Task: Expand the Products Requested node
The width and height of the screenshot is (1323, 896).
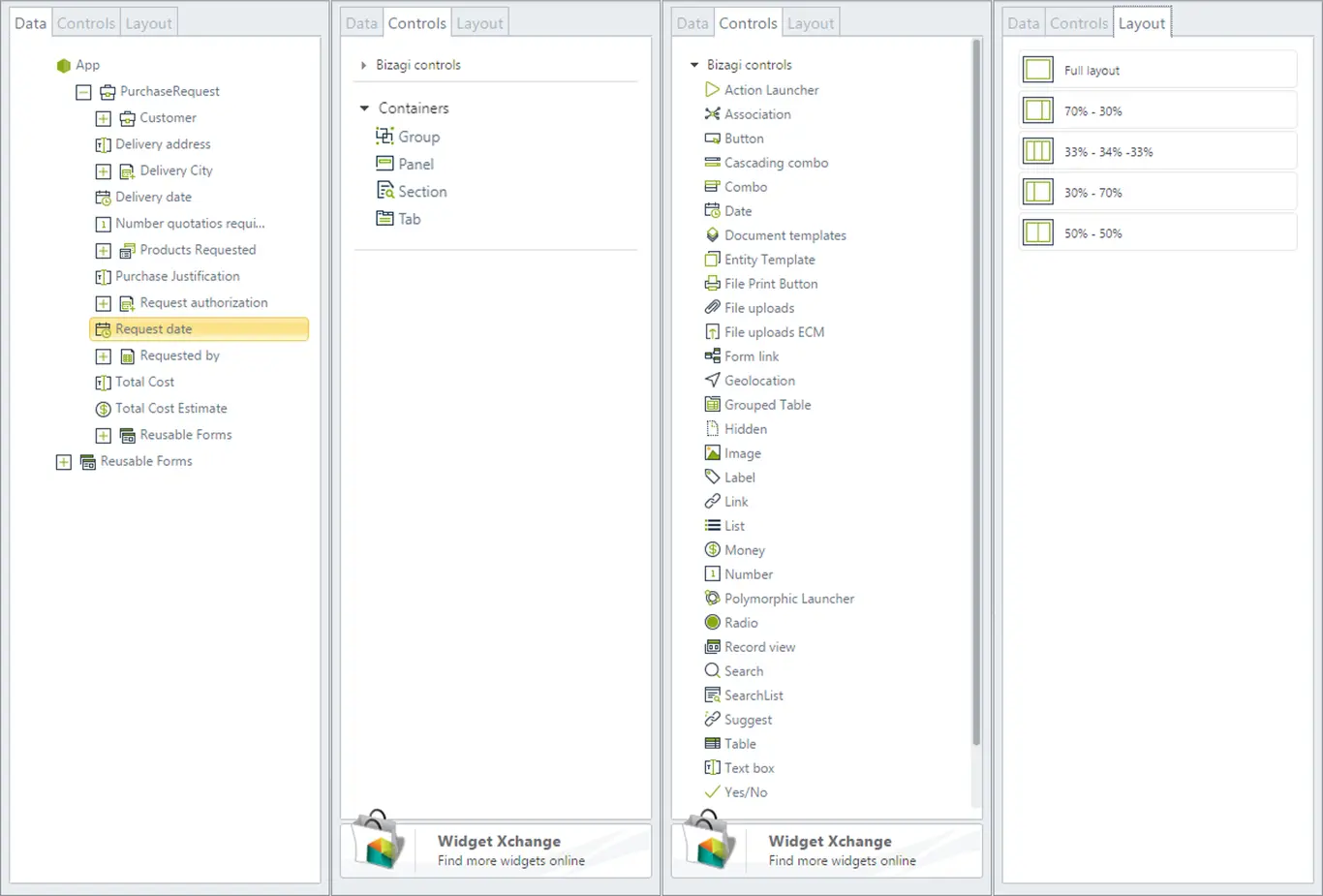Action: (103, 251)
